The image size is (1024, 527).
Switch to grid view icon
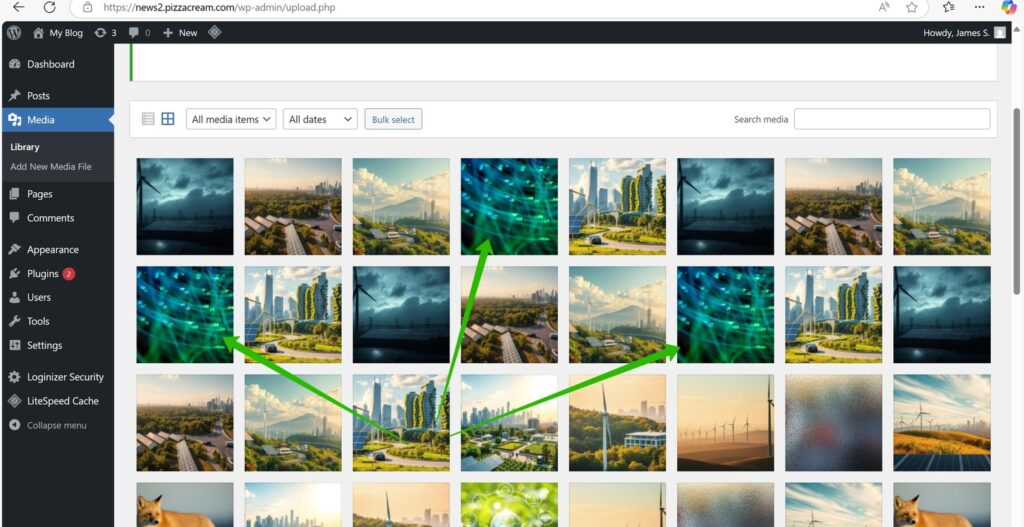168,119
